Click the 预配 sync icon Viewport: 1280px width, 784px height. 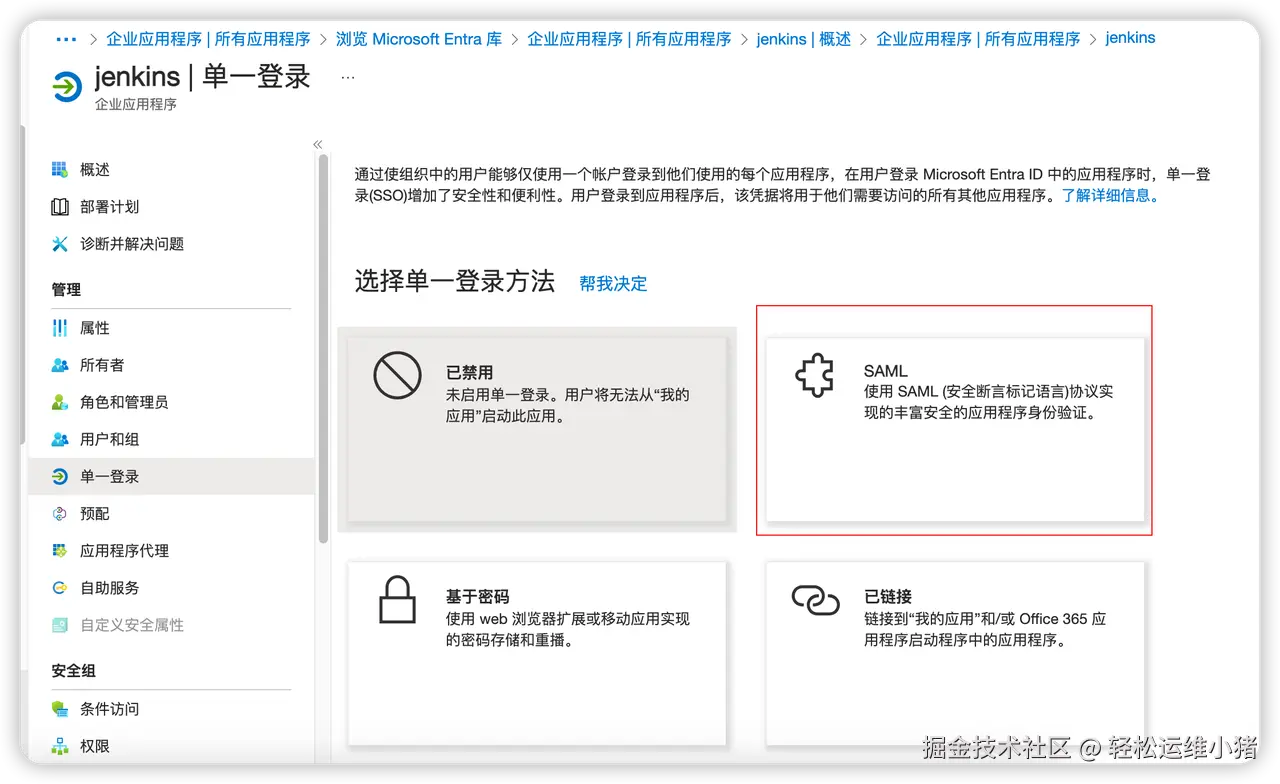click(60, 514)
